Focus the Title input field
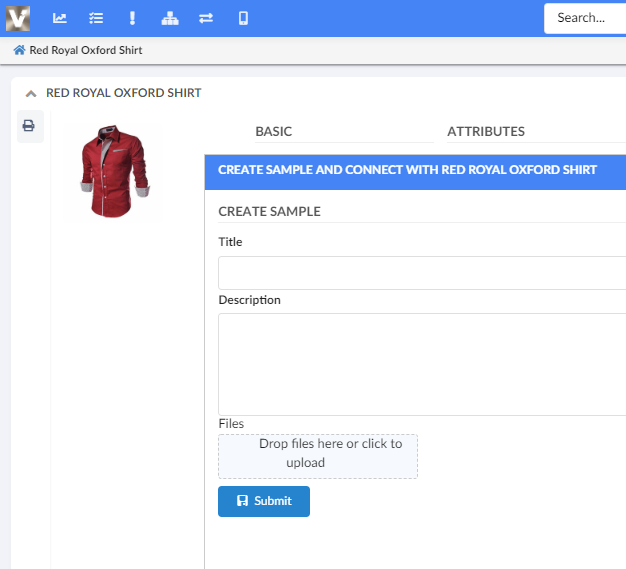626x569 pixels. pos(421,273)
